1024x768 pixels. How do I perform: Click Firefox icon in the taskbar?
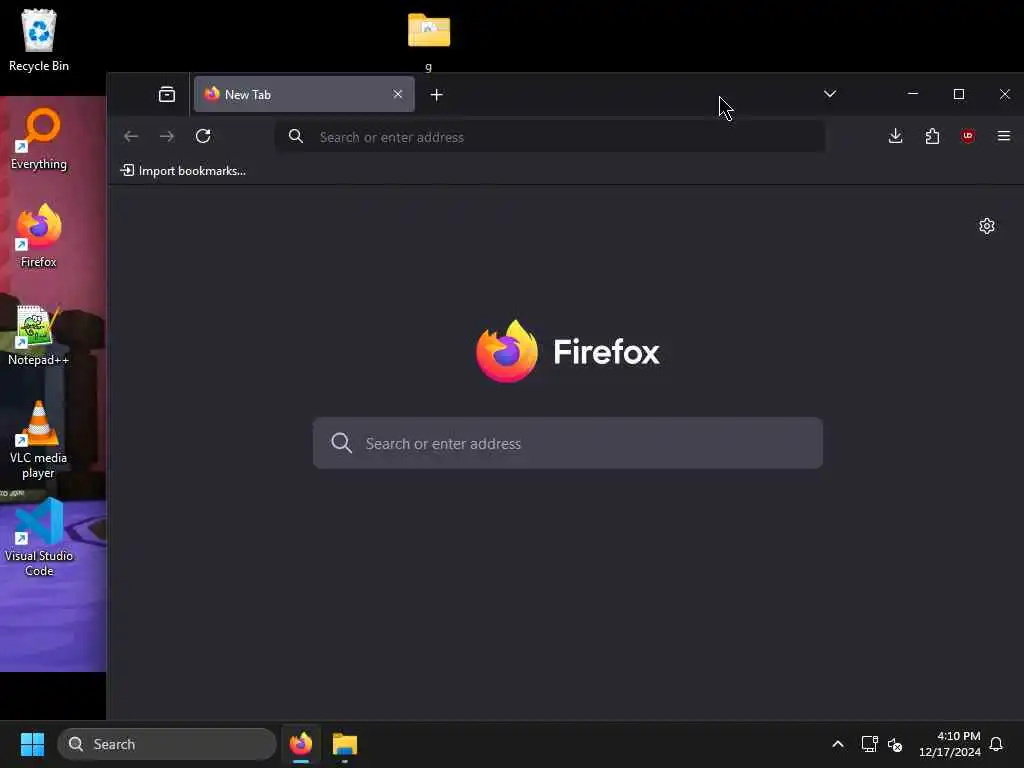click(300, 744)
